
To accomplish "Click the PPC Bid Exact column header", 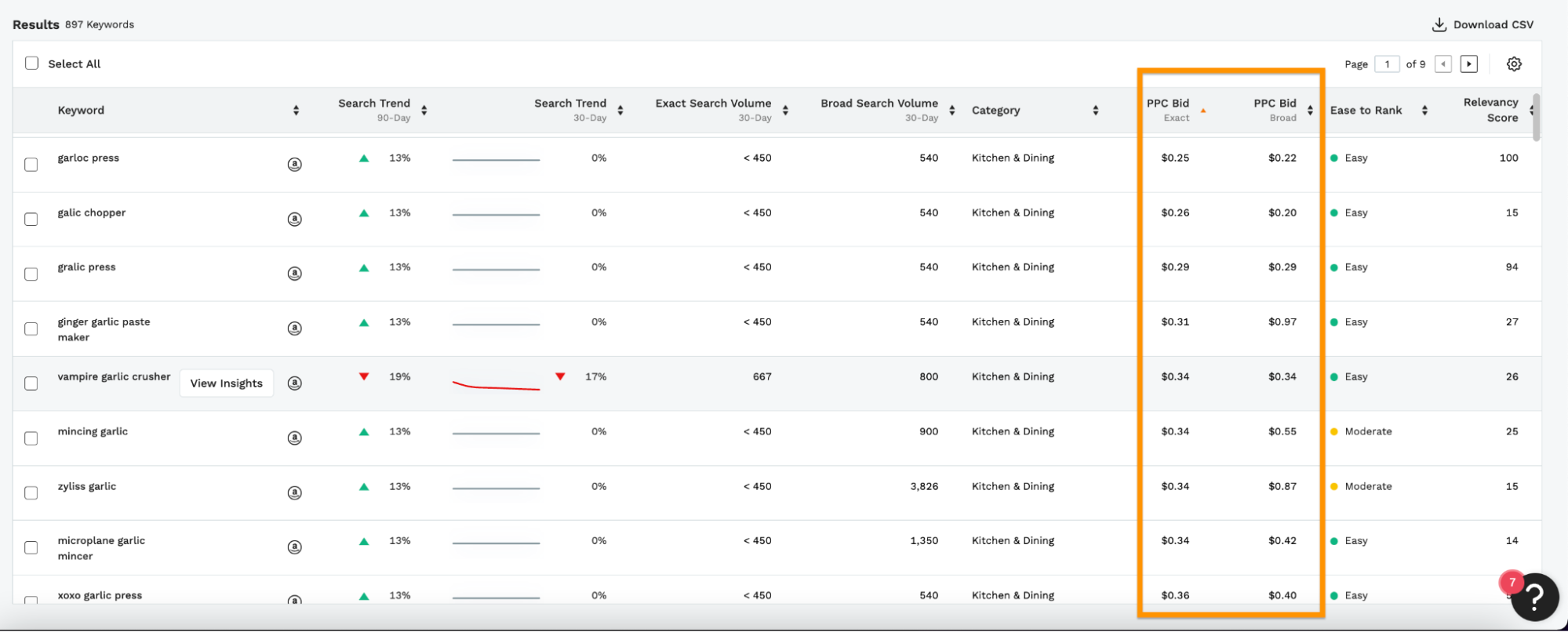I will (1168, 109).
